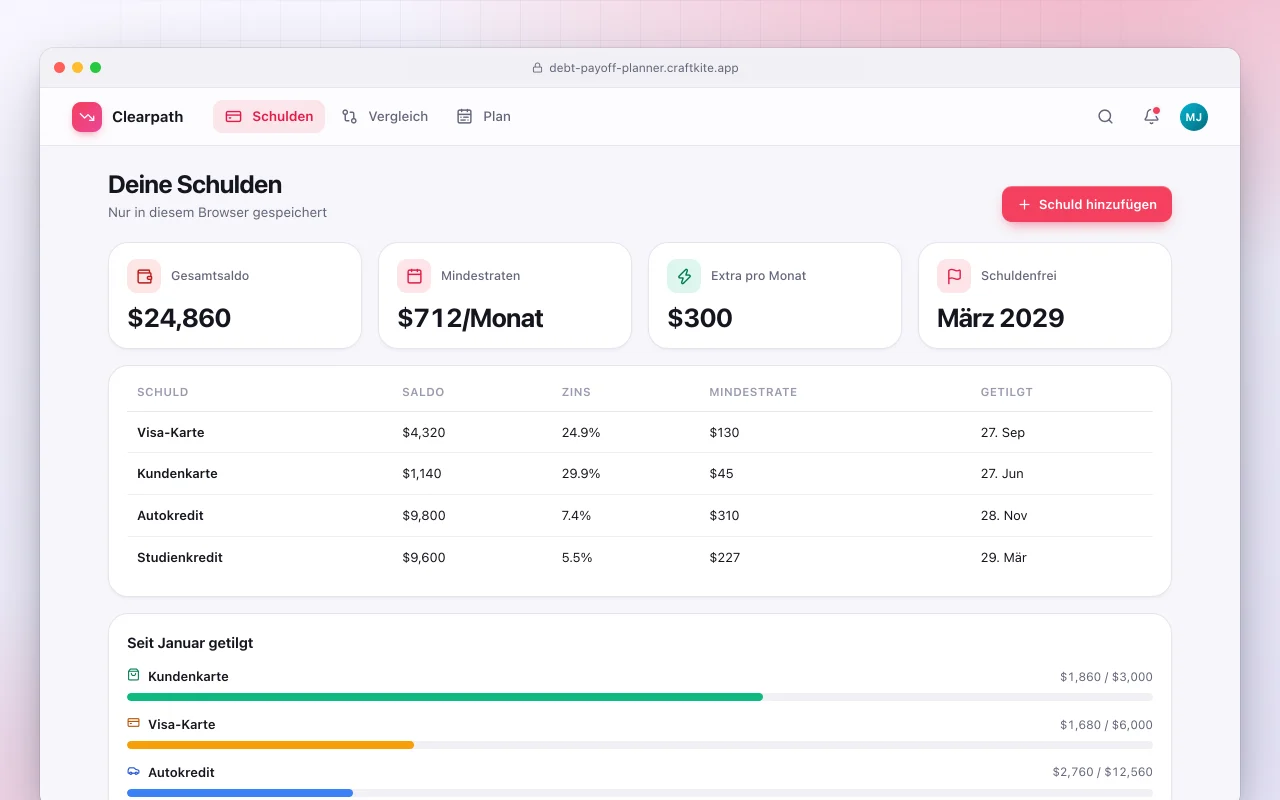1280x800 pixels.
Task: Click the wallet icon on Gesamtsaldo card
Action: point(144,276)
